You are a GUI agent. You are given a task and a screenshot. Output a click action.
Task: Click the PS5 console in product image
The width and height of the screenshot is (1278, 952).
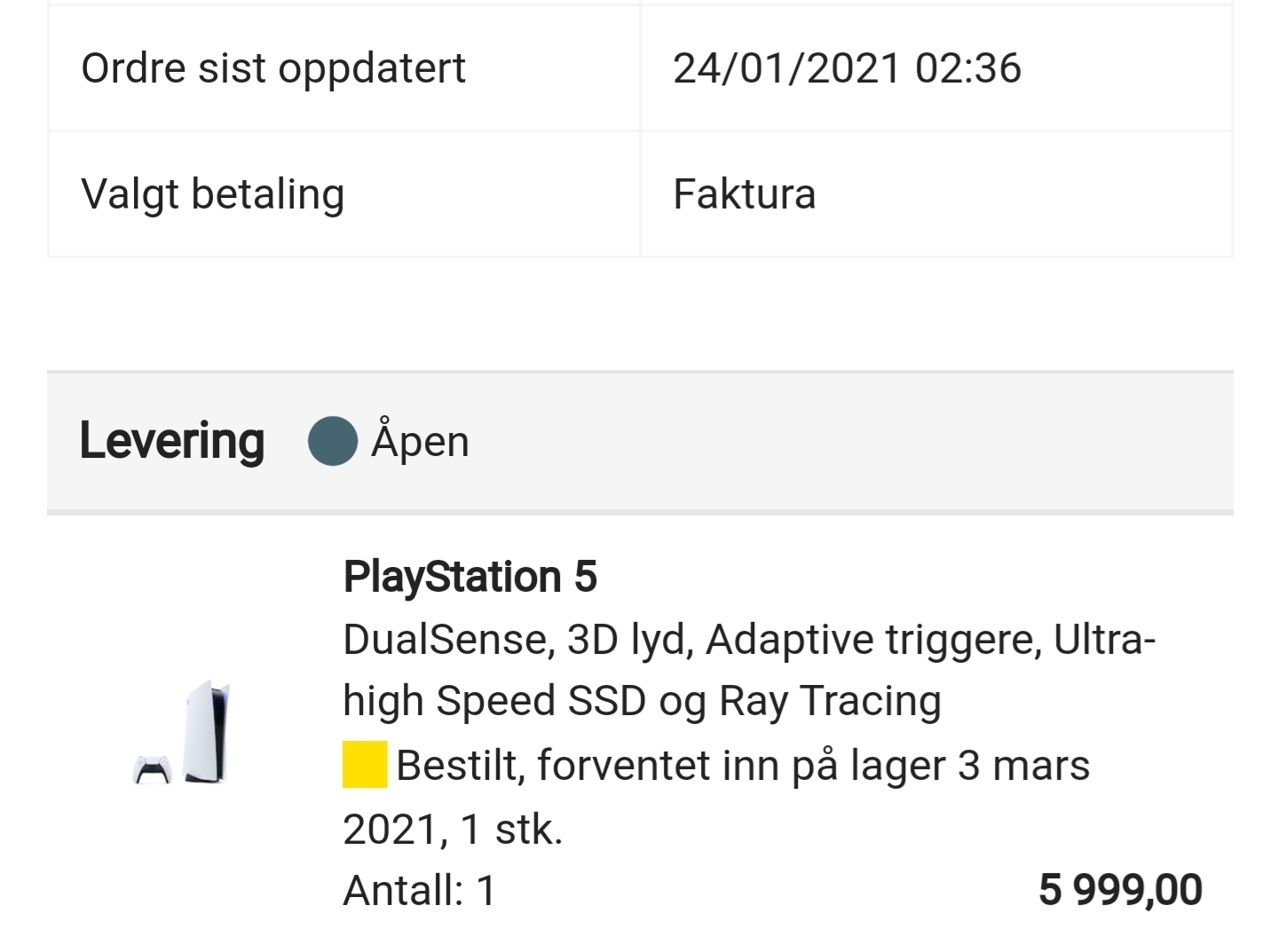coord(207,732)
